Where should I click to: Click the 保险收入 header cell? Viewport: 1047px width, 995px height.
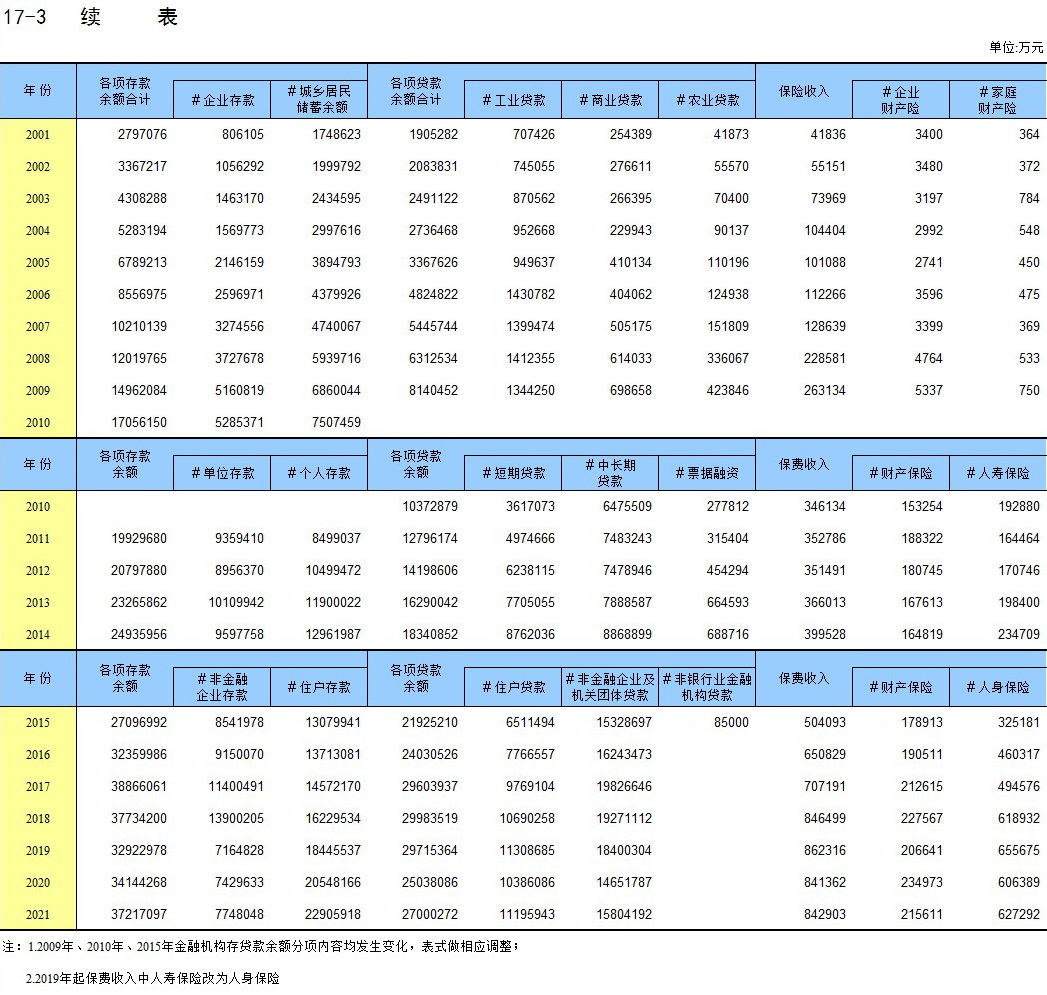coord(804,91)
